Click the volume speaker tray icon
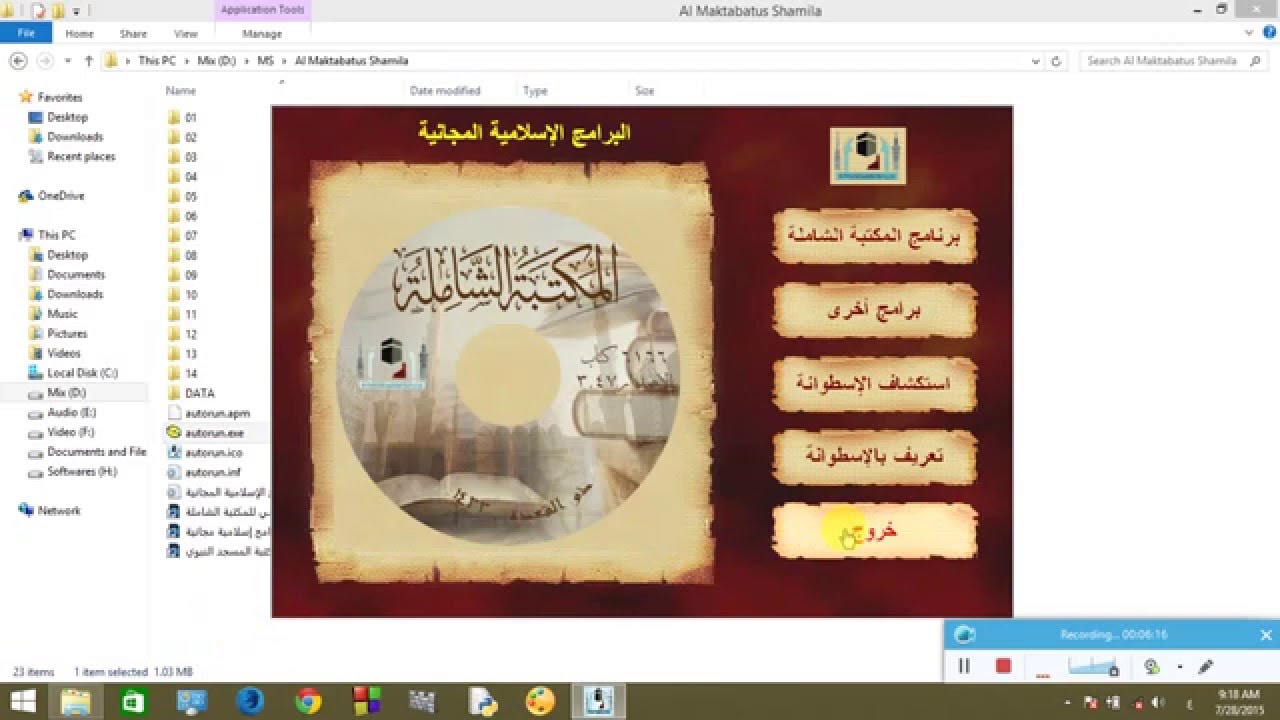This screenshot has width=1280, height=720. (1158, 702)
